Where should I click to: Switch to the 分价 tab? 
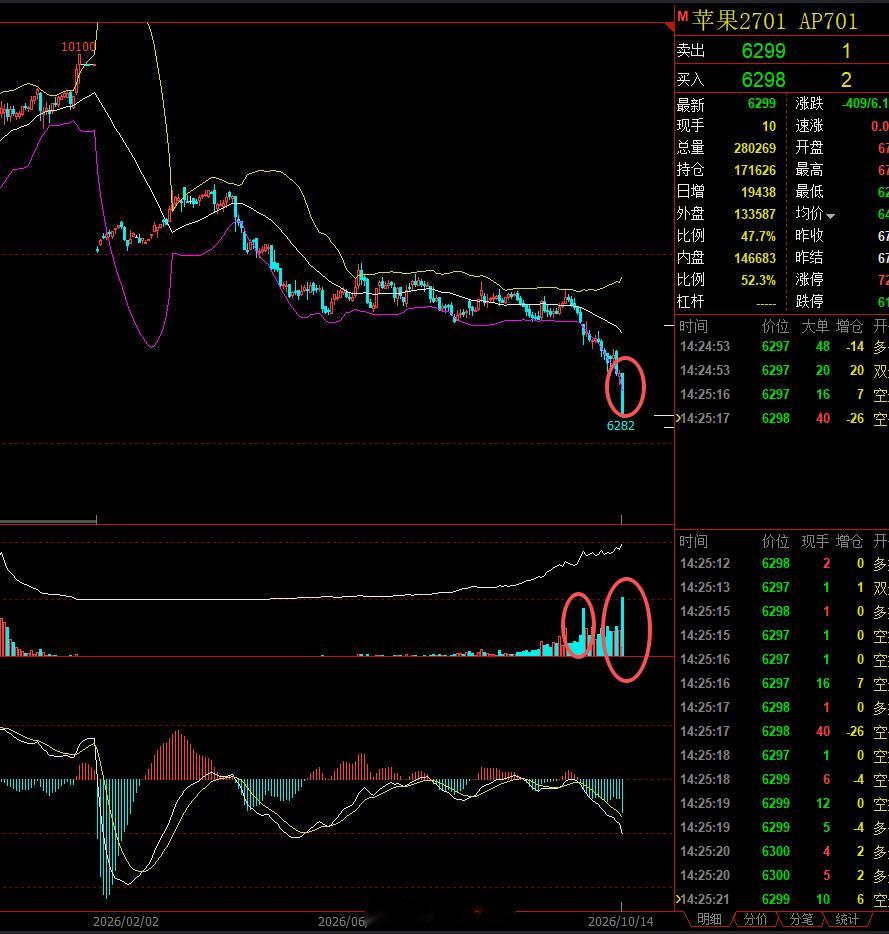756,920
